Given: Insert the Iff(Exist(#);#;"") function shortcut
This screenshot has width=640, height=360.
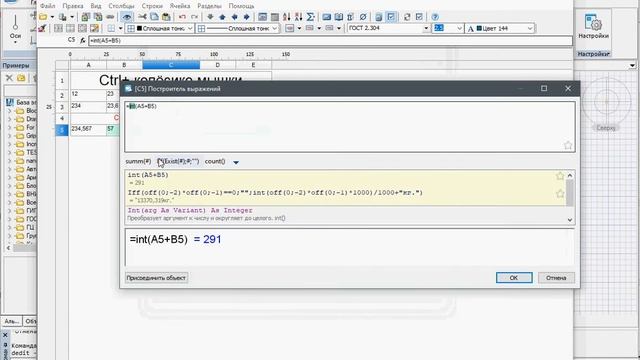Looking at the screenshot, I should tap(178, 161).
